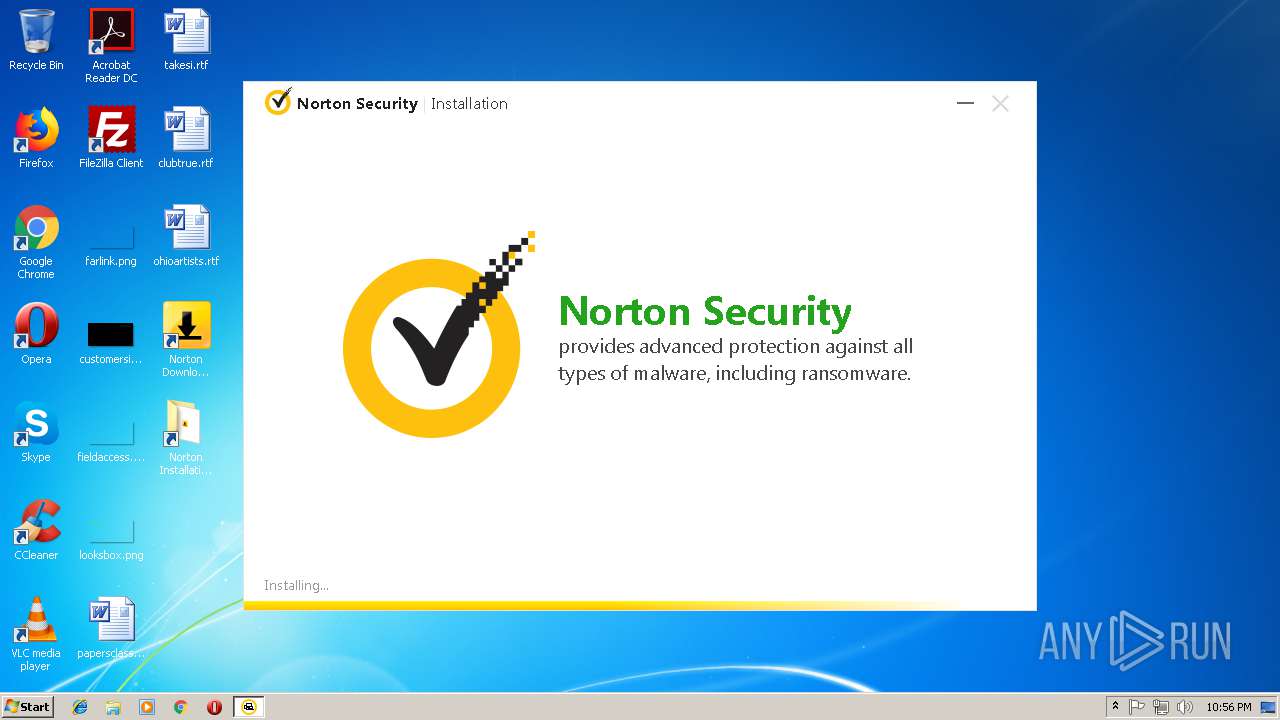Launch Firefox from the desktop
The width and height of the screenshot is (1280, 720).
[36, 138]
